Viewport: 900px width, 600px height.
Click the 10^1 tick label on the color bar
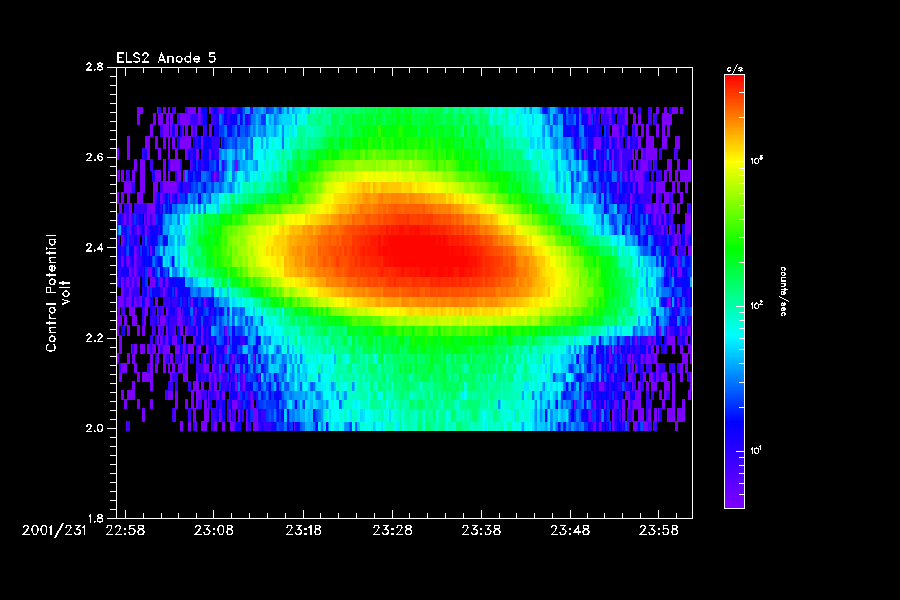click(756, 450)
